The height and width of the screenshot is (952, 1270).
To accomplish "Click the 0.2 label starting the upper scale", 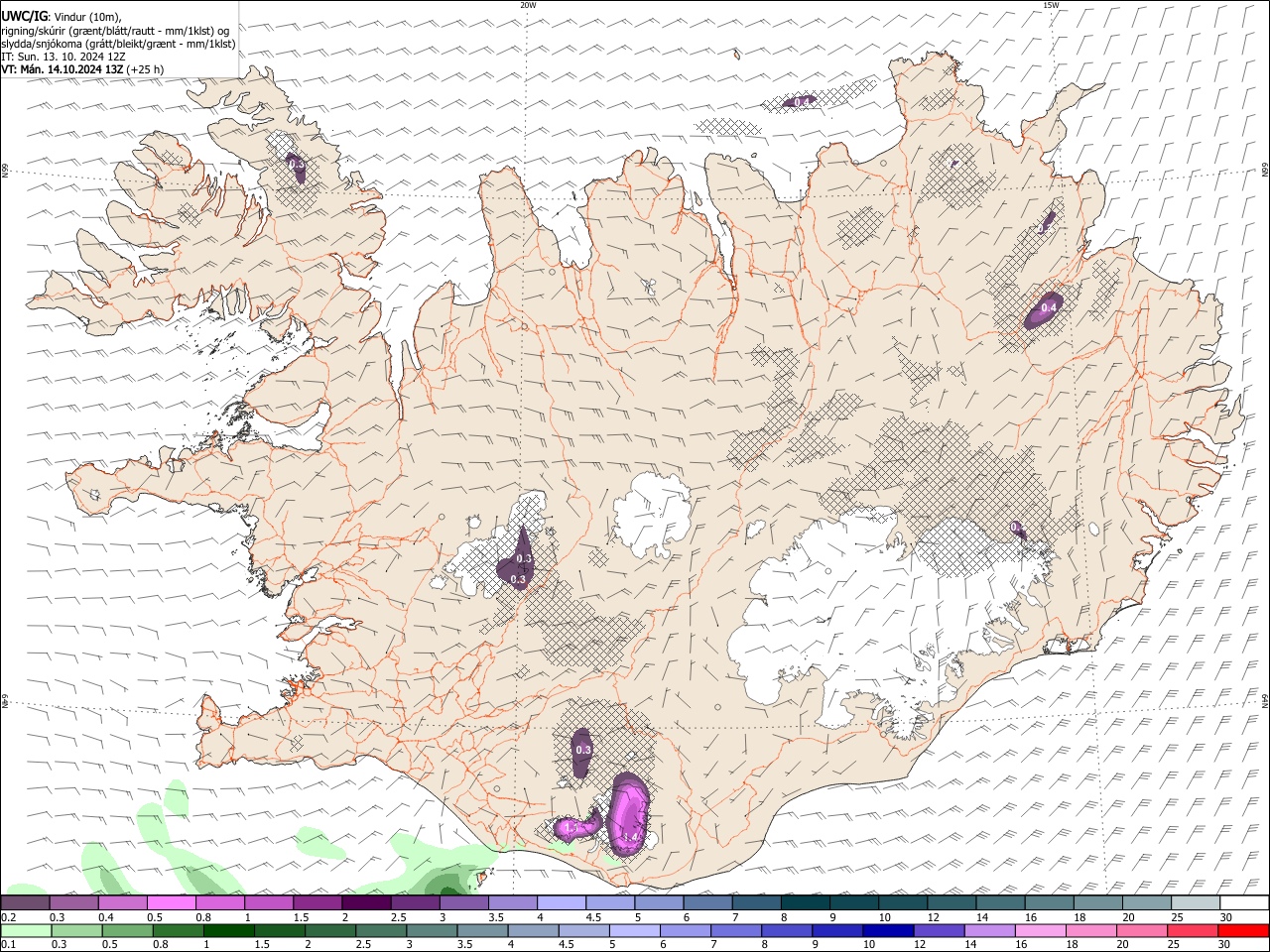I will 8,917.
